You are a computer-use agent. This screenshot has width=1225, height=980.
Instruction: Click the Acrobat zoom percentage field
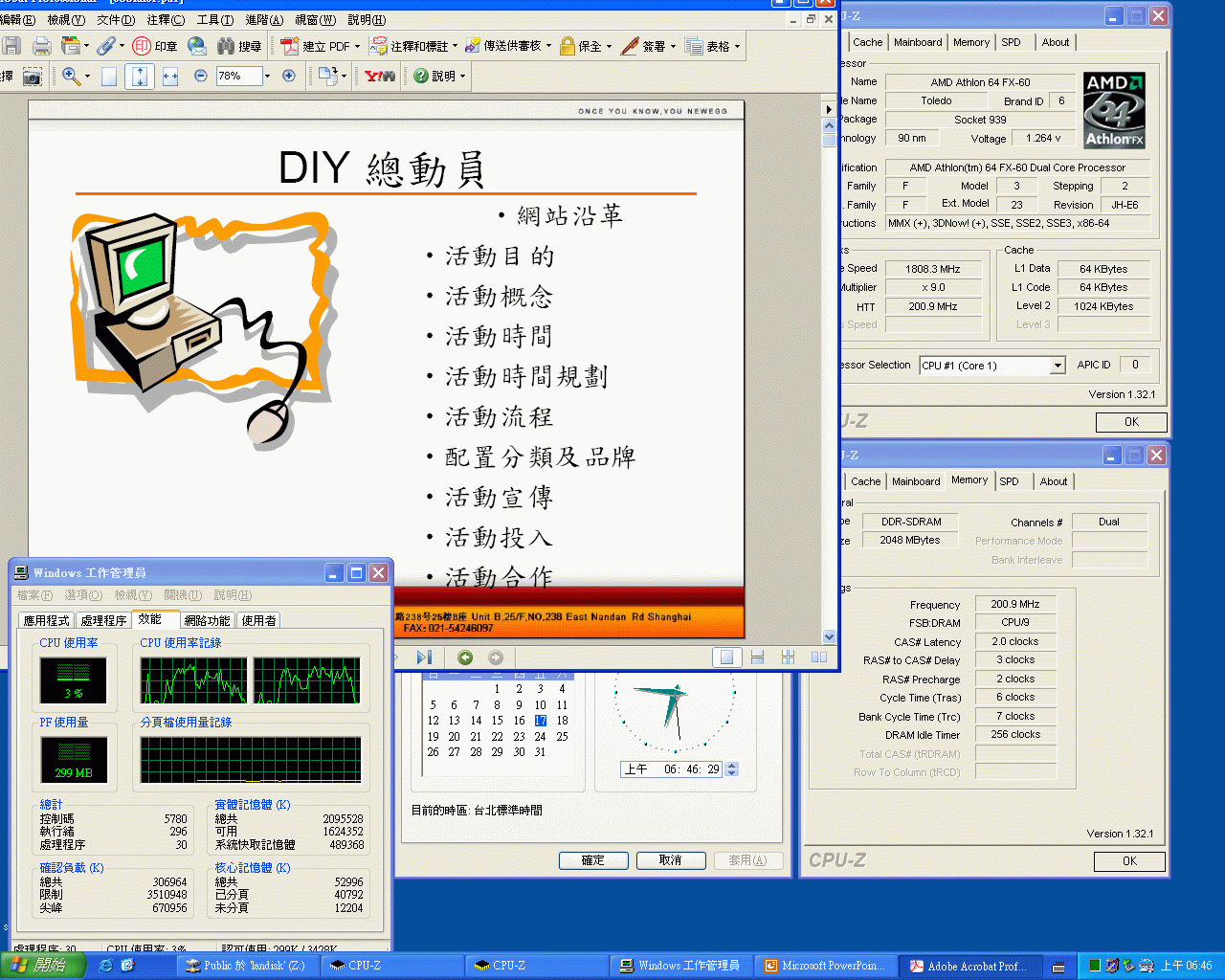click(238, 76)
